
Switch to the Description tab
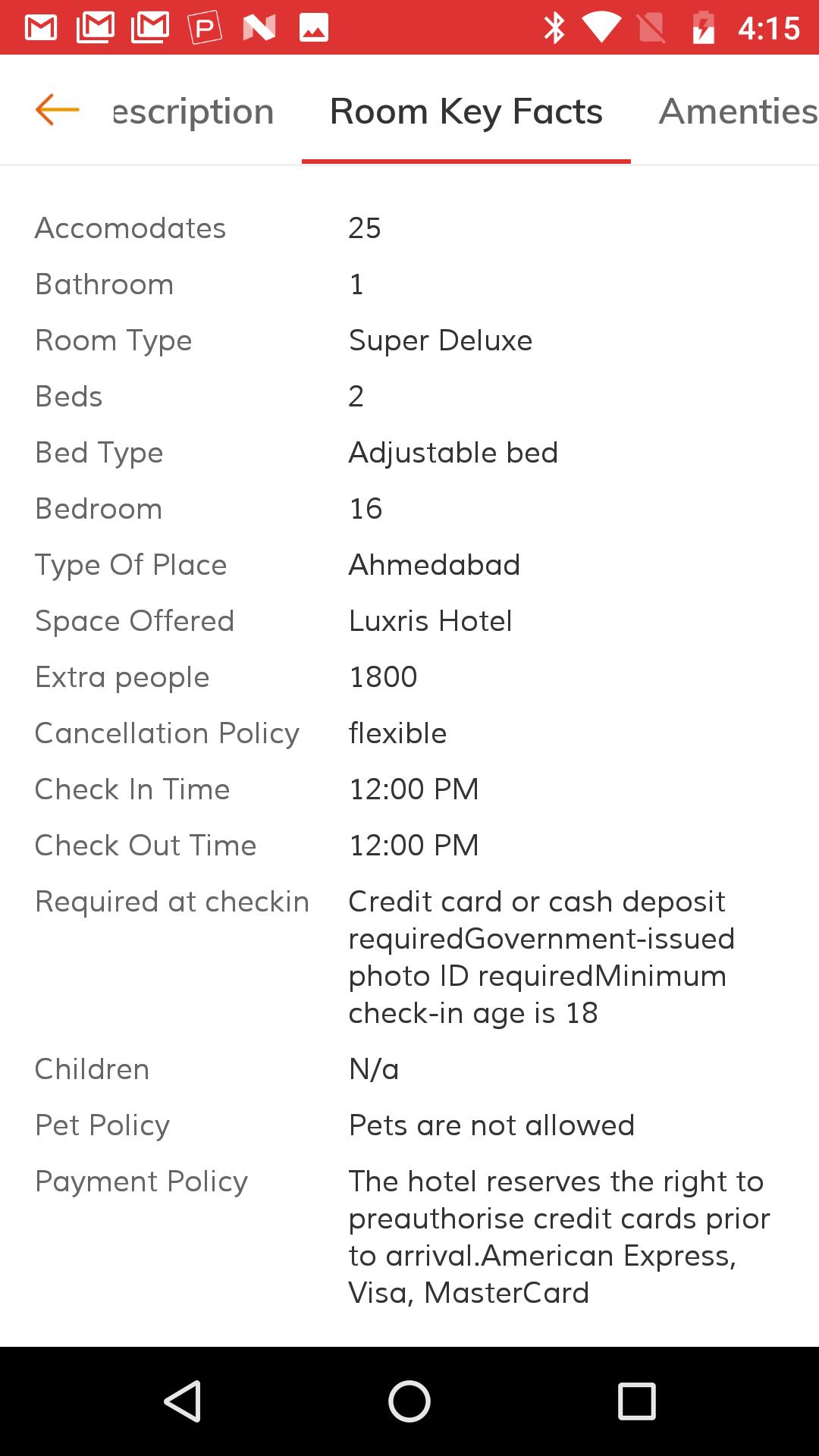193,111
